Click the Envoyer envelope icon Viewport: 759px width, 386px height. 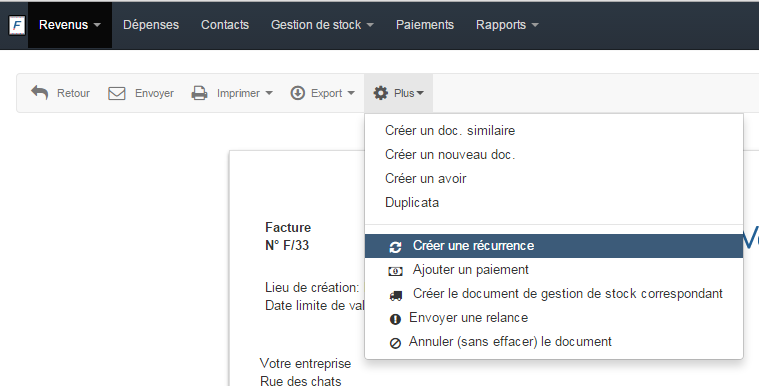[117, 93]
